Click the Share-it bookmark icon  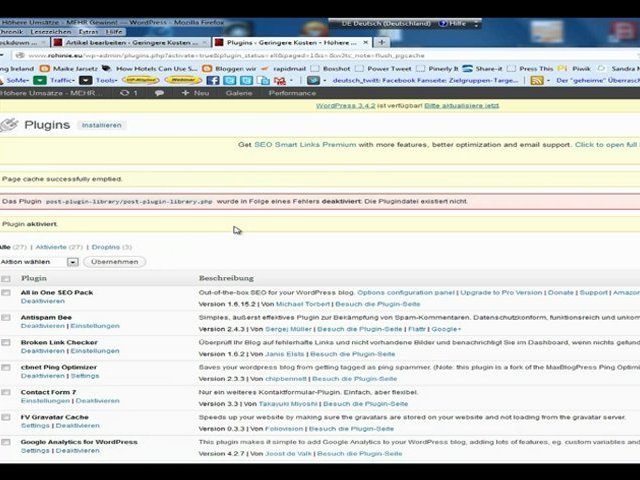(467, 68)
